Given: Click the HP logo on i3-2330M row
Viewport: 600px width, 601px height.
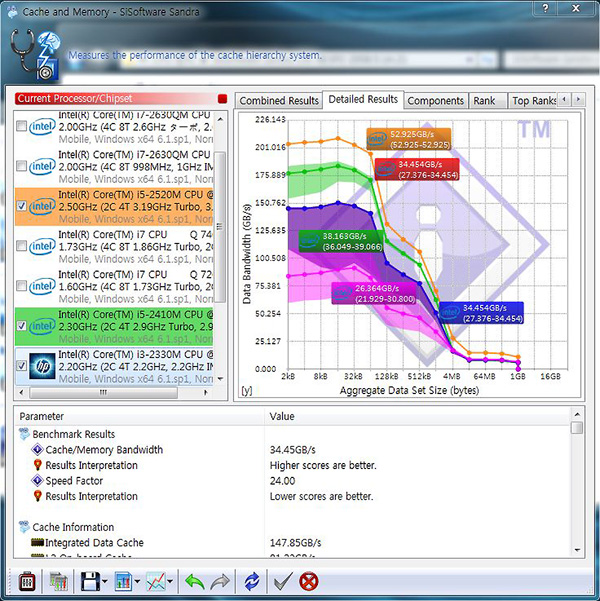Looking at the screenshot, I should (42, 366).
